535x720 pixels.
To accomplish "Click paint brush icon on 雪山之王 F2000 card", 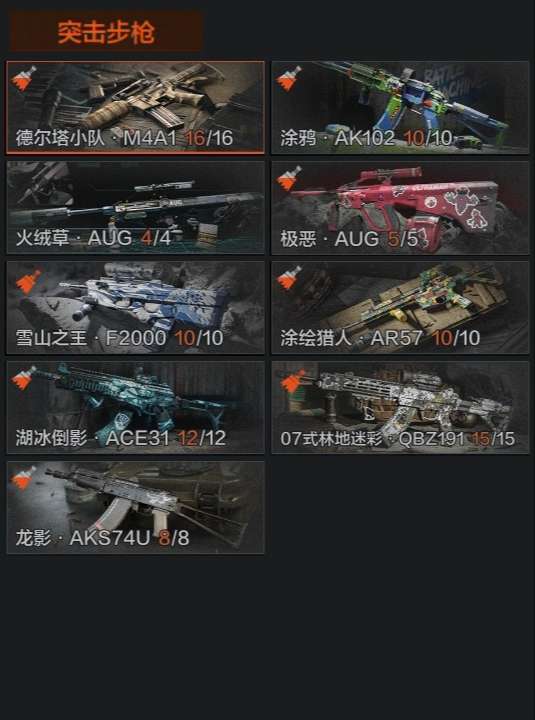I will [28, 282].
